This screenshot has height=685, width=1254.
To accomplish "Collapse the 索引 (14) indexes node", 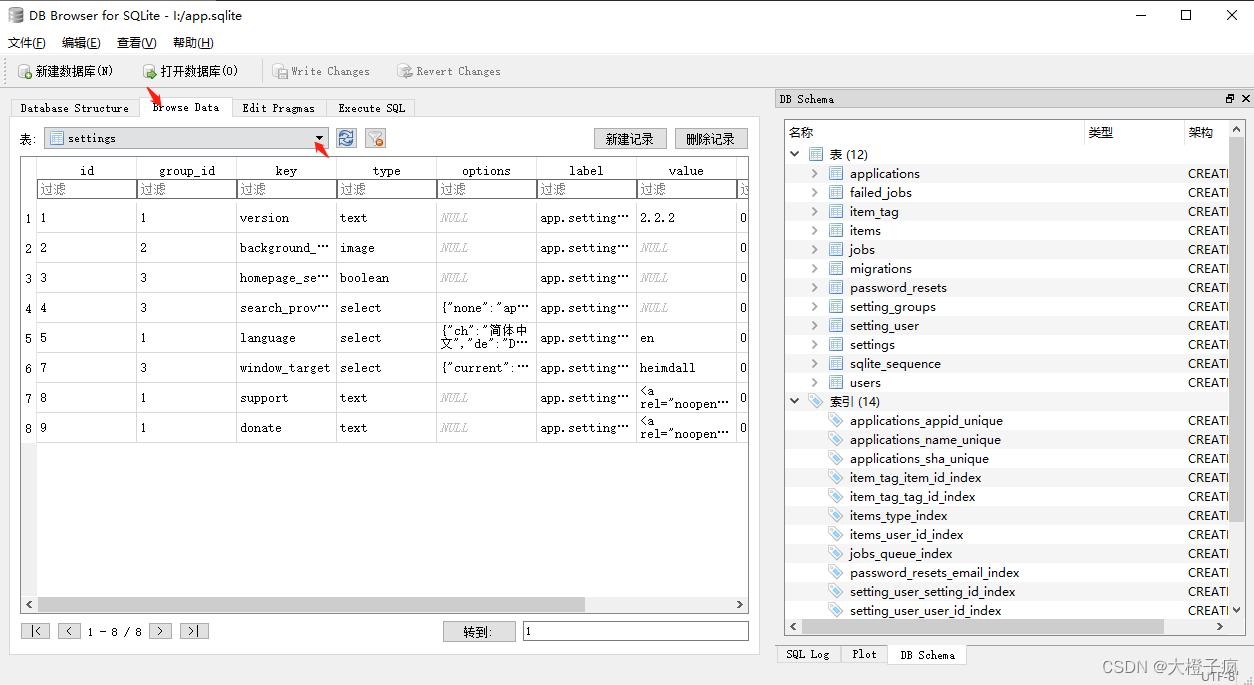I will (x=795, y=402).
